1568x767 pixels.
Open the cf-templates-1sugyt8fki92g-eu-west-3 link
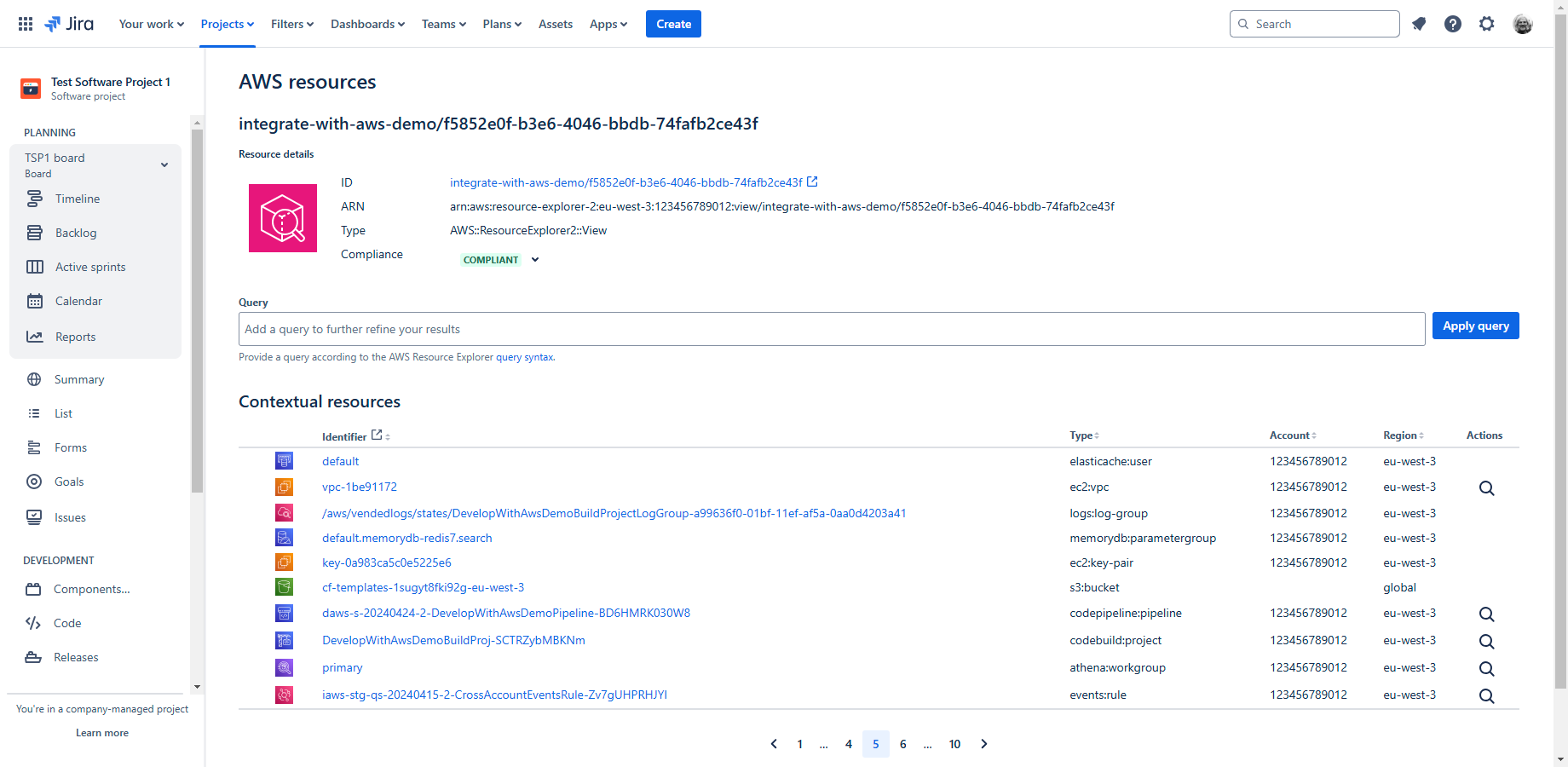click(423, 587)
